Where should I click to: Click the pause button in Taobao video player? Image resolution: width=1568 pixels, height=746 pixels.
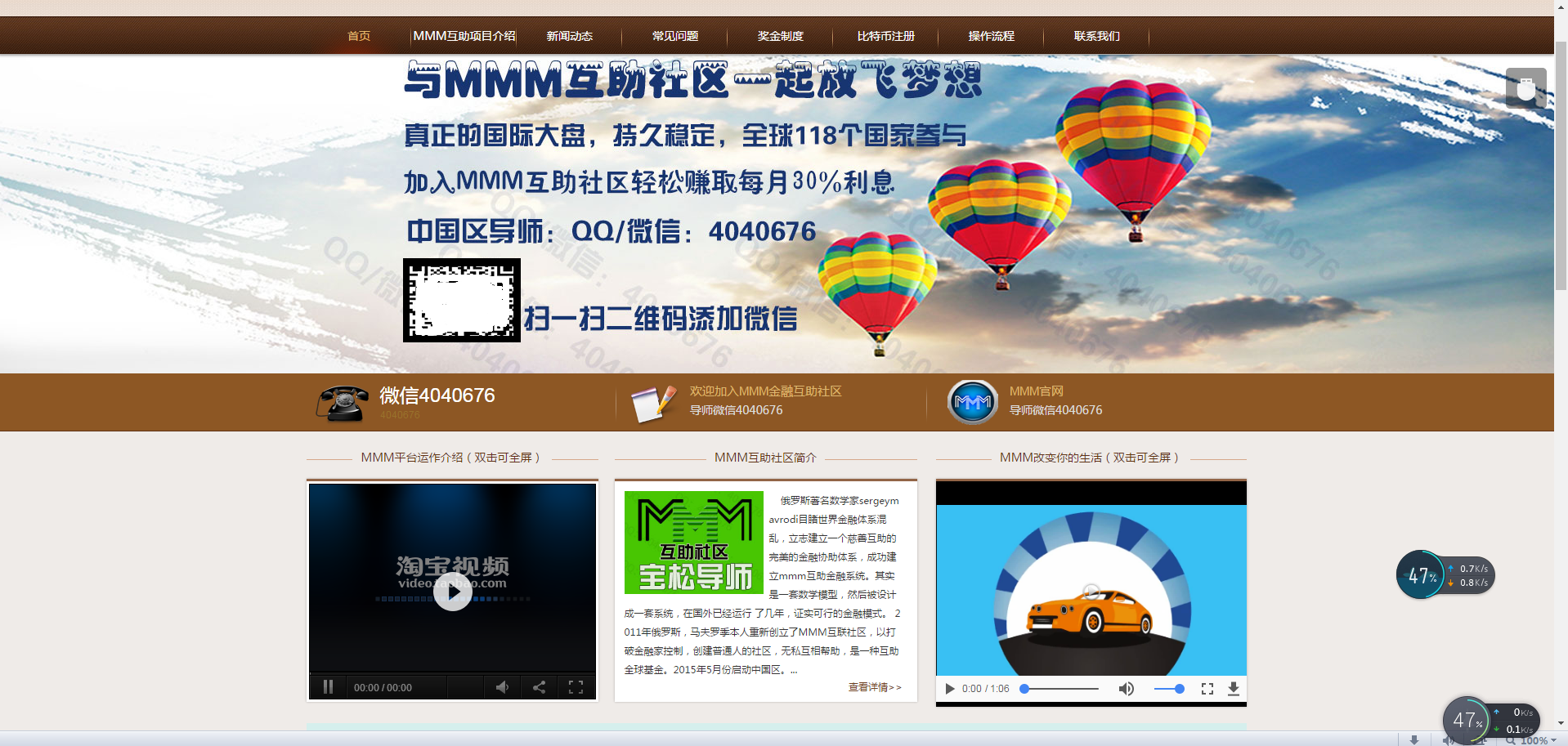point(328,687)
